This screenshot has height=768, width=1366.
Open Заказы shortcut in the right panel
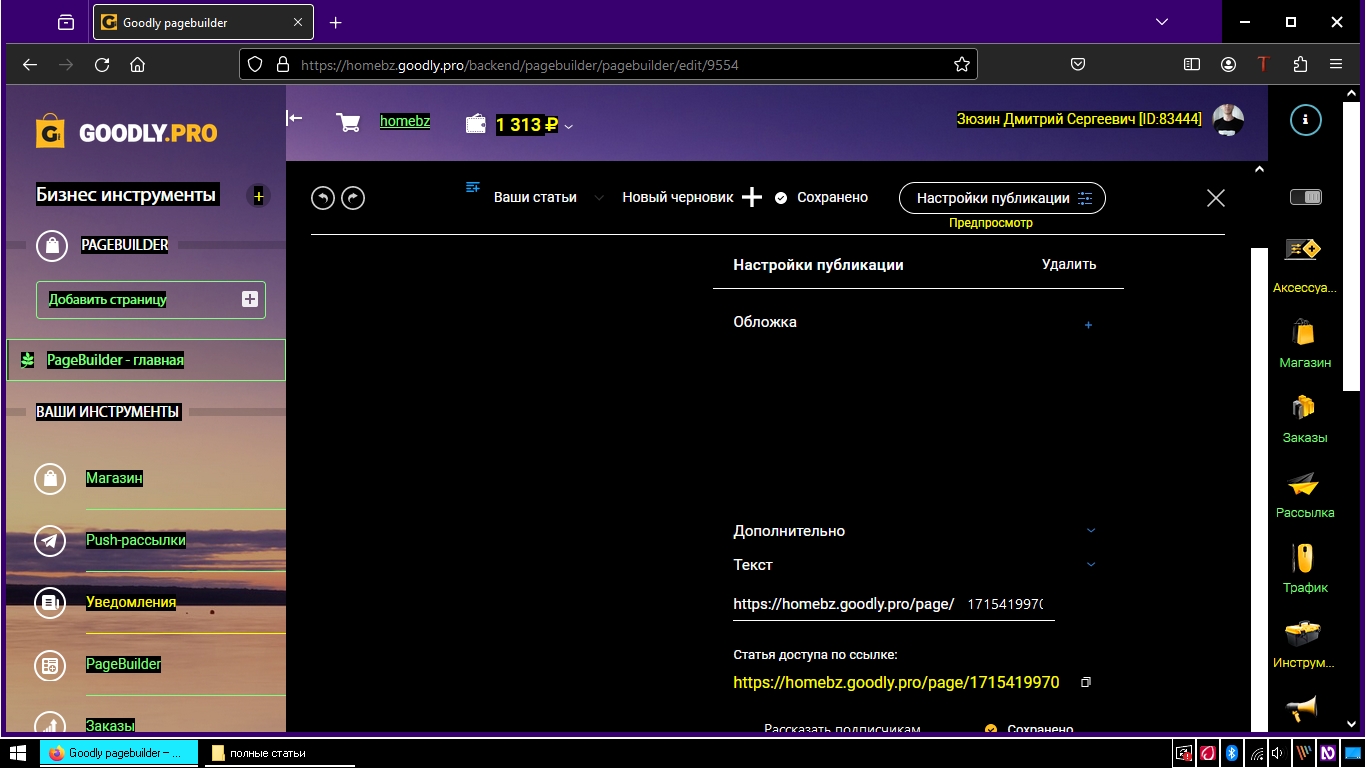[x=1305, y=418]
